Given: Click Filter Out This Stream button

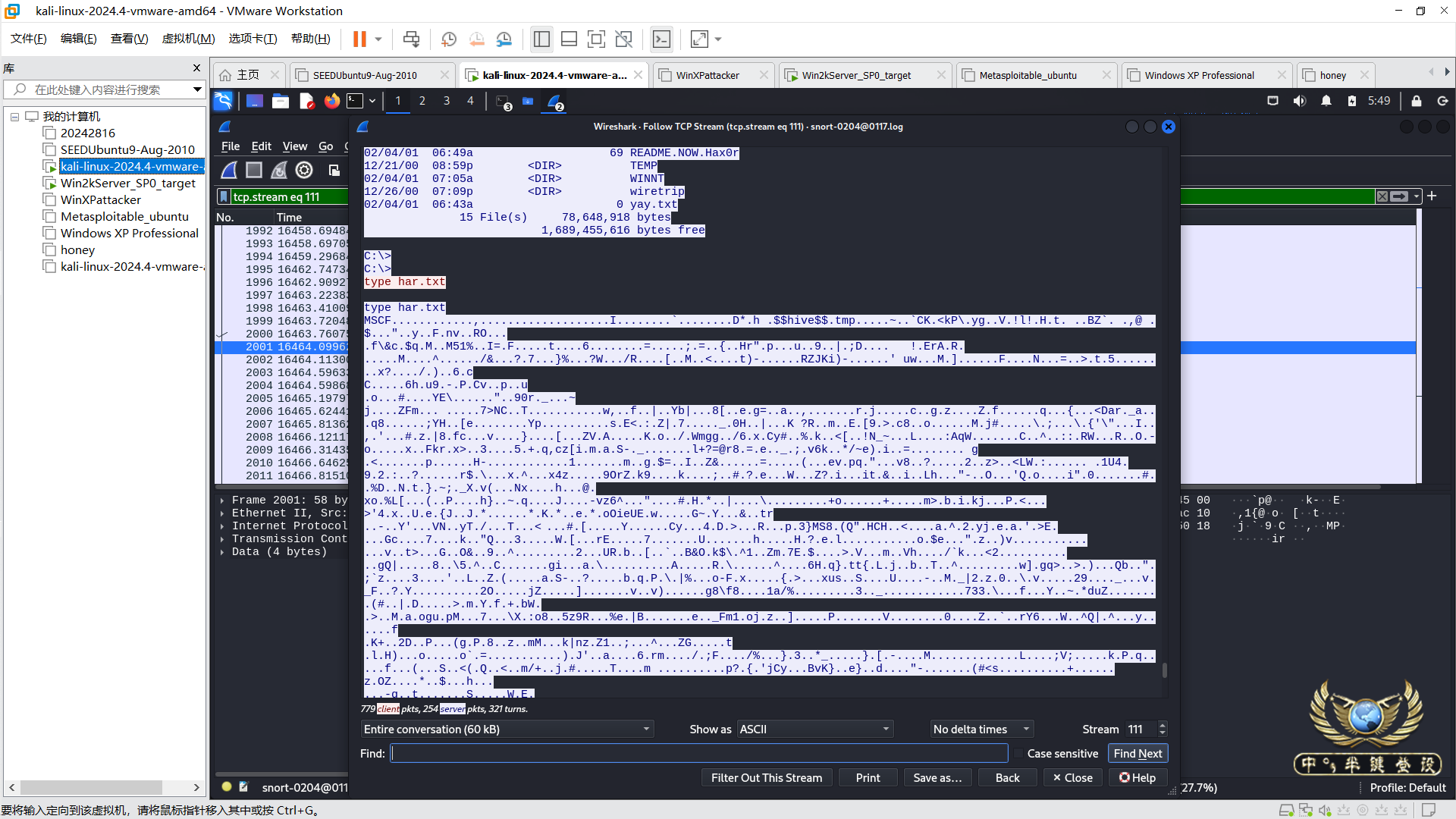Looking at the screenshot, I should 766,777.
